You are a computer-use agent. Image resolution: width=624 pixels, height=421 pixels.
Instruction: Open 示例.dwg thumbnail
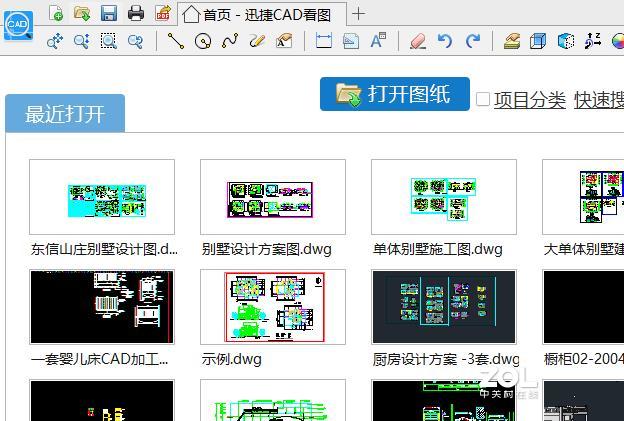coord(273,307)
